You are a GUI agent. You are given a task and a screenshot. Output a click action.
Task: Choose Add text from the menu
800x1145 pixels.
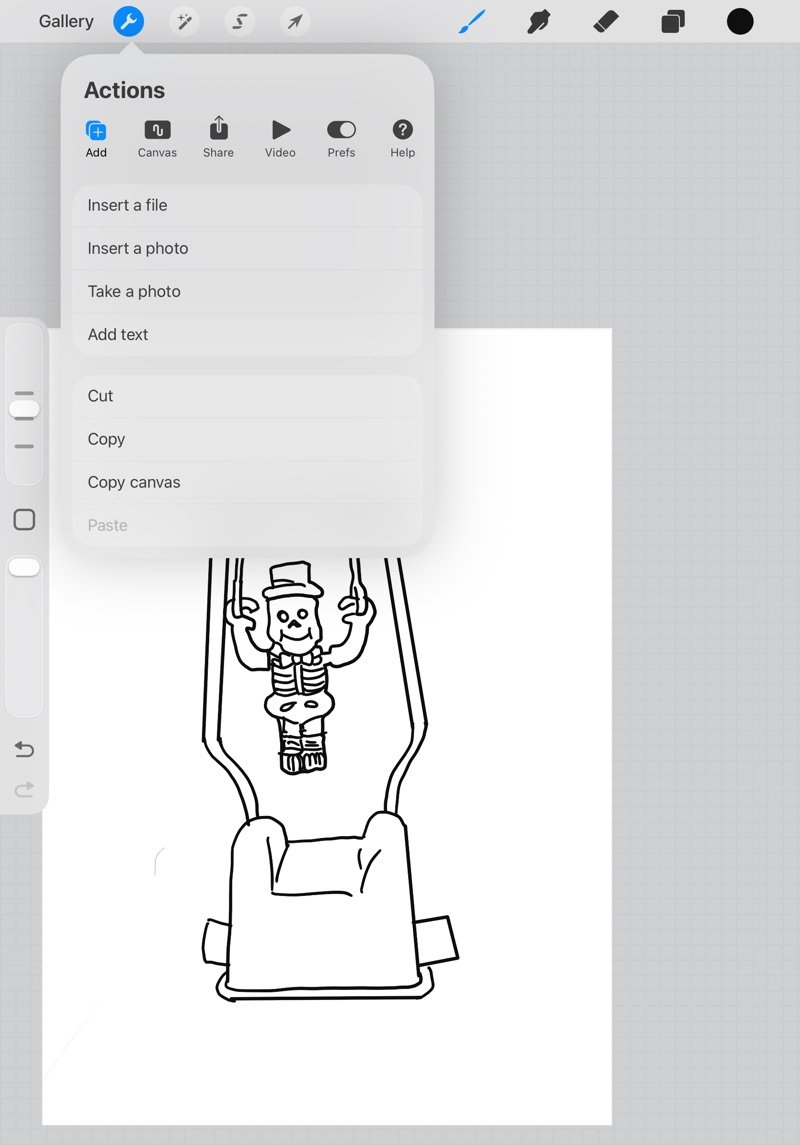coord(247,334)
